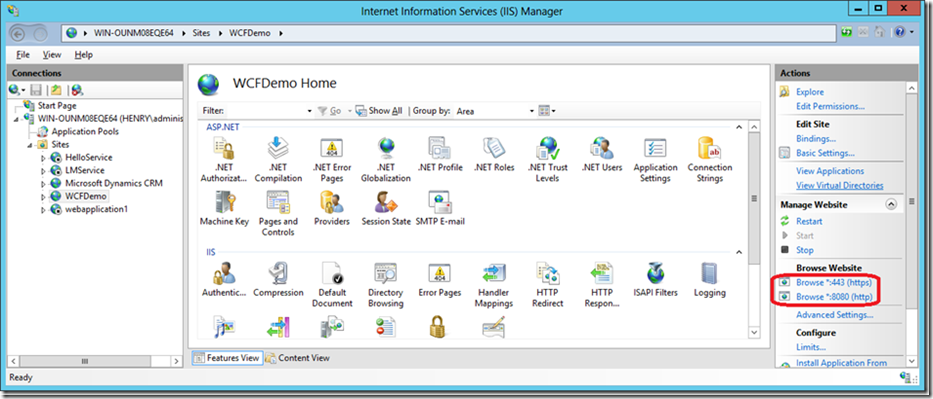Open the File menu
This screenshot has width=933, height=399.
click(x=23, y=54)
